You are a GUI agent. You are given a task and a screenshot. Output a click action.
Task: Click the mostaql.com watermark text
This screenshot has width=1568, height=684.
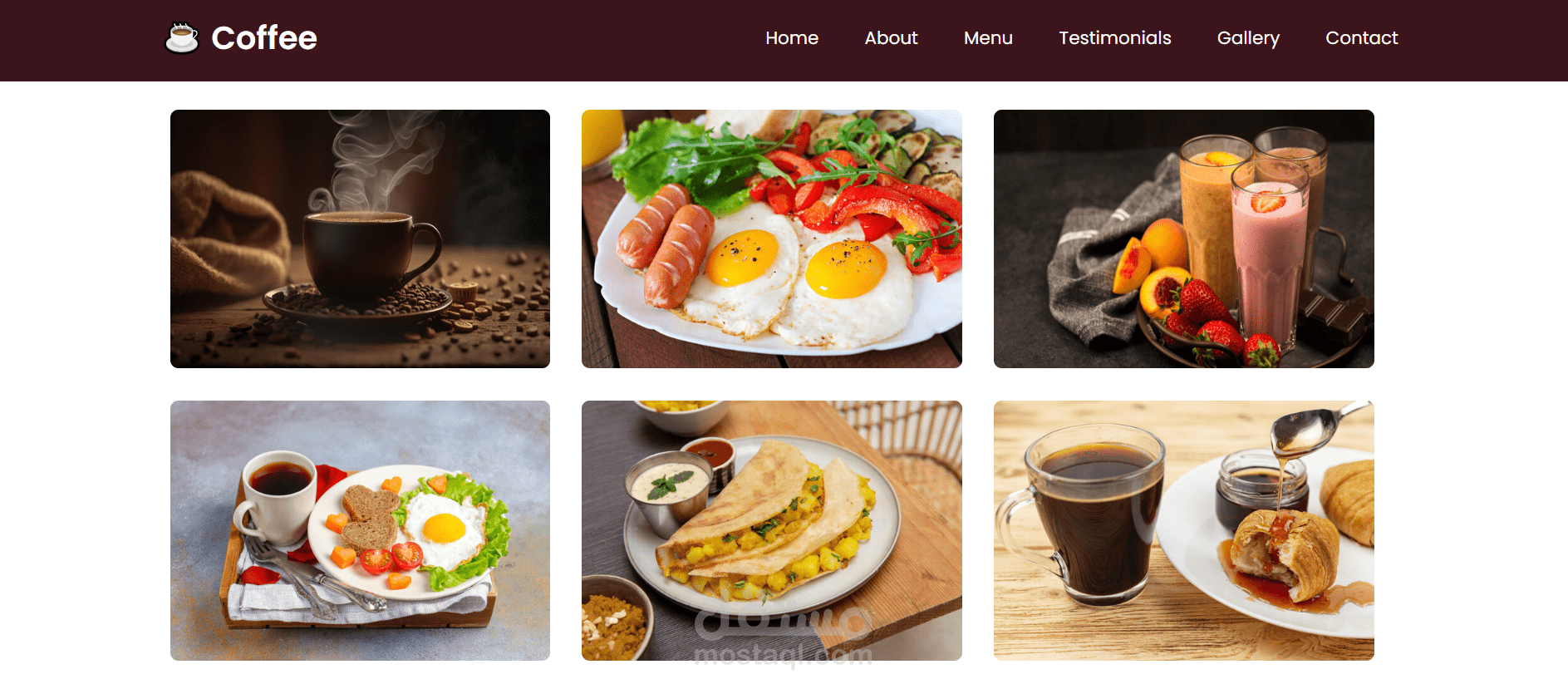click(x=783, y=656)
